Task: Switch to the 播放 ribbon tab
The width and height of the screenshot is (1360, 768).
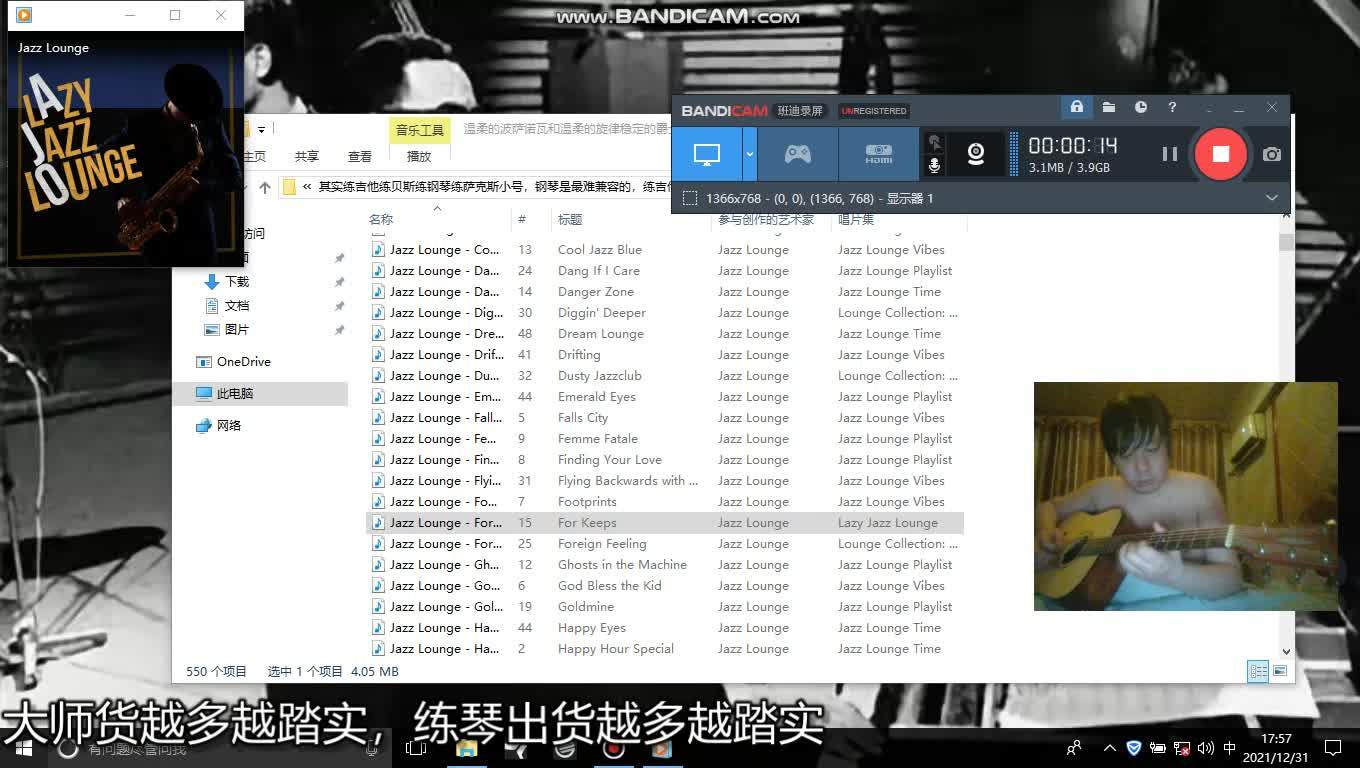Action: [x=419, y=157]
